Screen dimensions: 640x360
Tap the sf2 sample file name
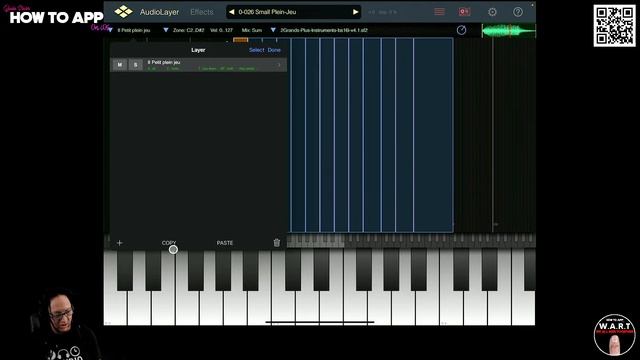click(324, 30)
